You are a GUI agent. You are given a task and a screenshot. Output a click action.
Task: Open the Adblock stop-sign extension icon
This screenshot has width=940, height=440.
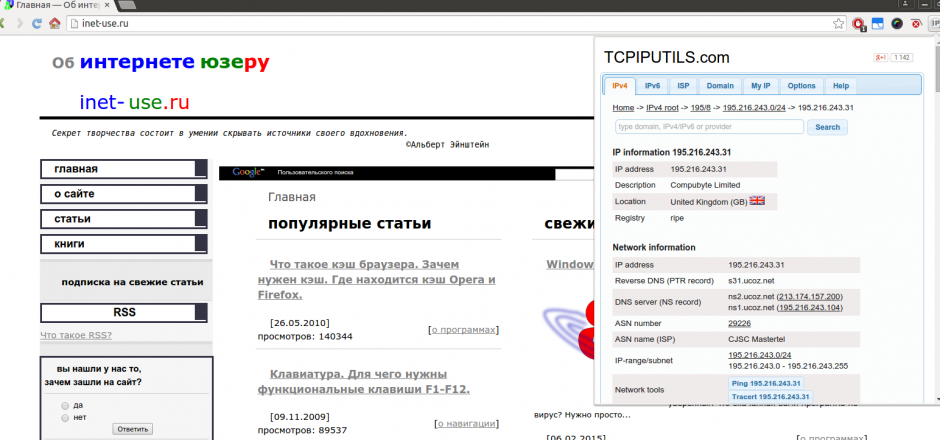(858, 24)
